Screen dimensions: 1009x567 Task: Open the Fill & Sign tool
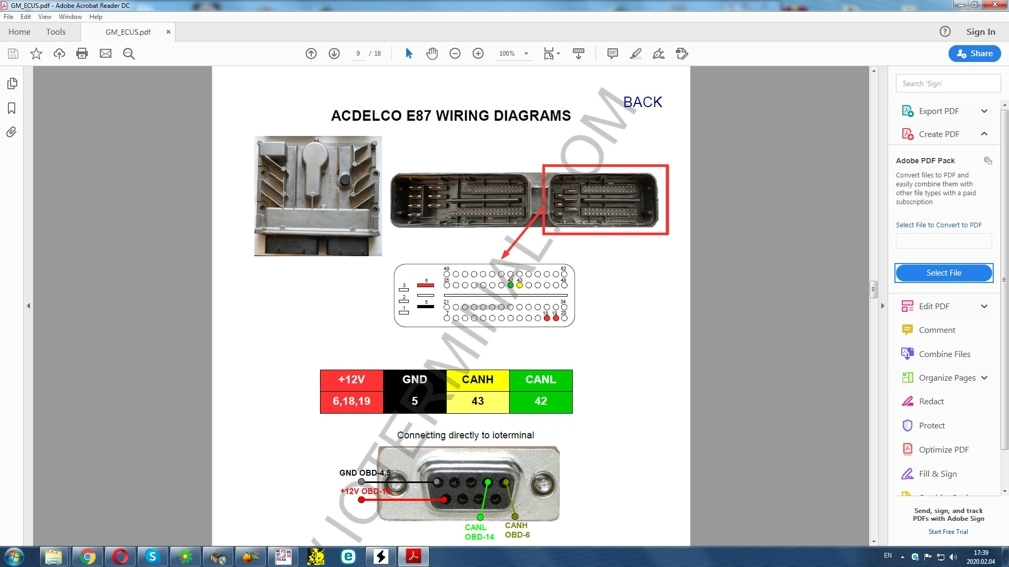pyautogui.click(x=938, y=474)
